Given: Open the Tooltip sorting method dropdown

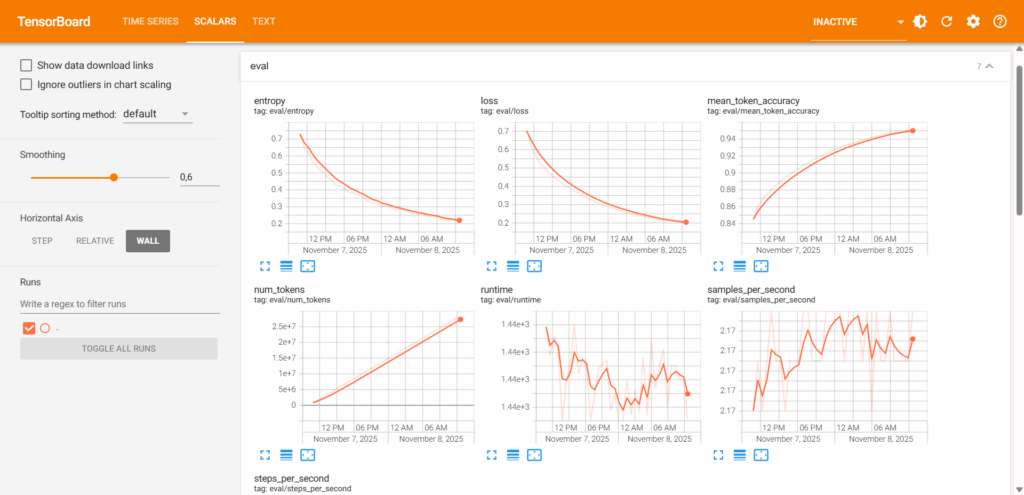Looking at the screenshot, I should [156, 114].
